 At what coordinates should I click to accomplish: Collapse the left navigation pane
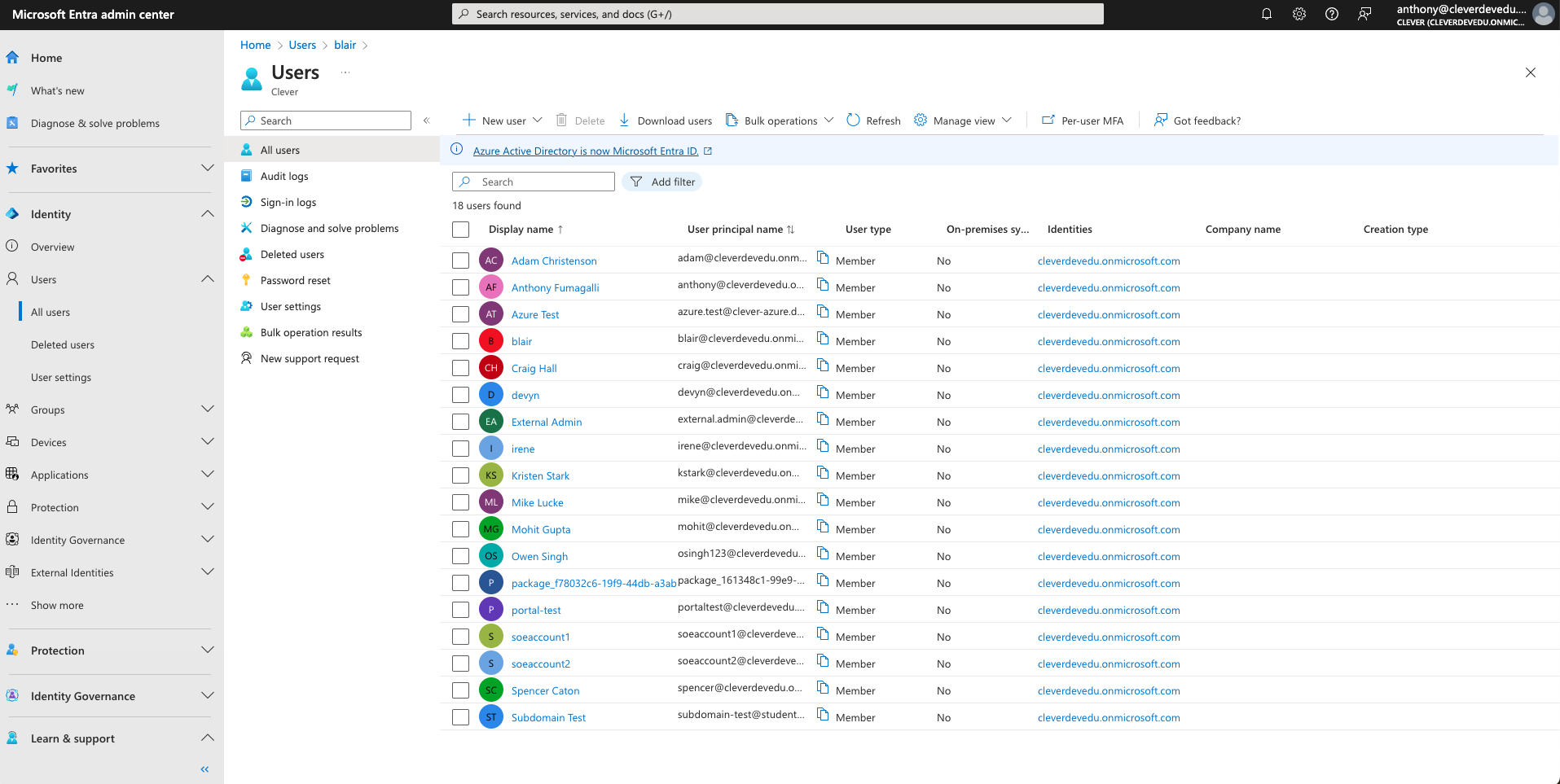pos(204,769)
